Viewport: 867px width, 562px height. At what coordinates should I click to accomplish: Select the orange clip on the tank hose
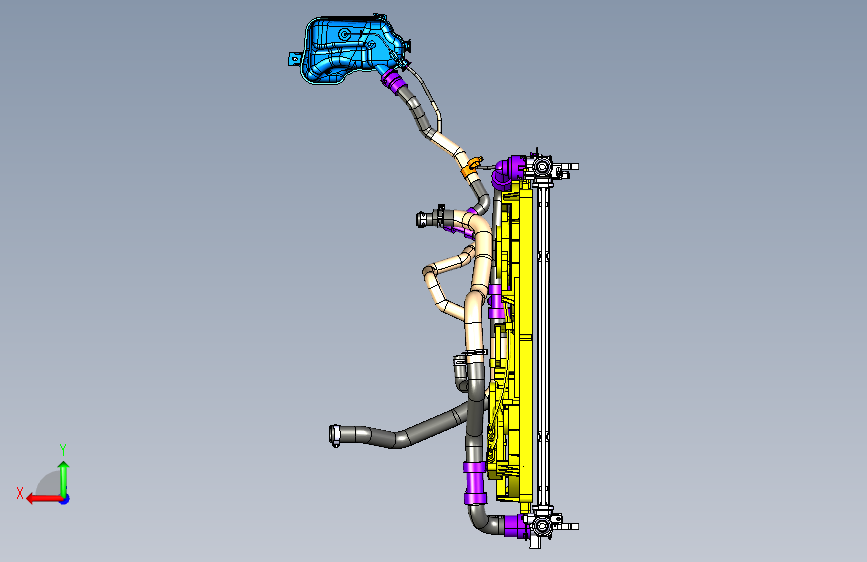click(x=472, y=168)
